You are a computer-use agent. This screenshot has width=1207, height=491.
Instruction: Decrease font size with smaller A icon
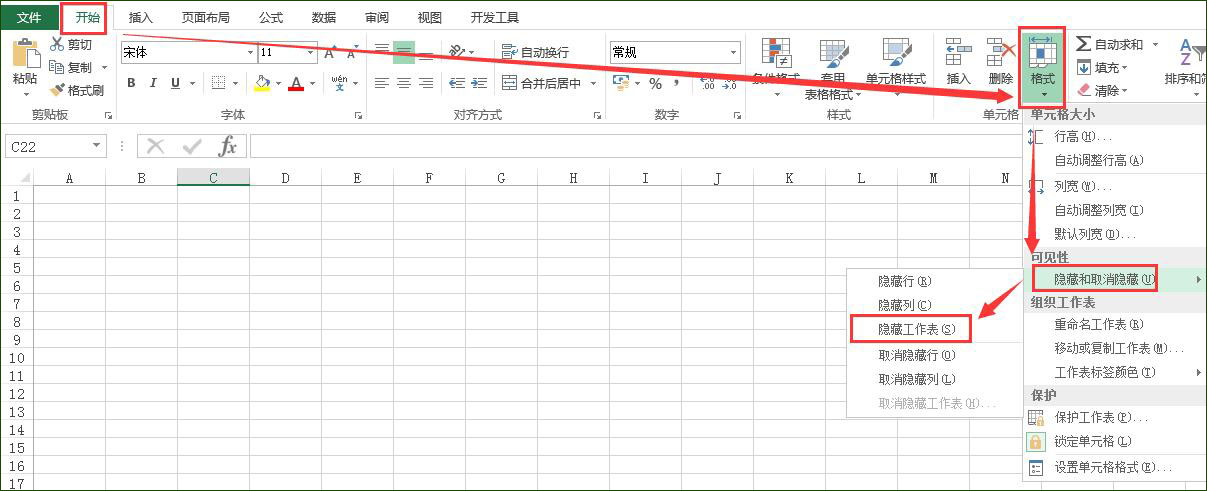click(x=351, y=52)
